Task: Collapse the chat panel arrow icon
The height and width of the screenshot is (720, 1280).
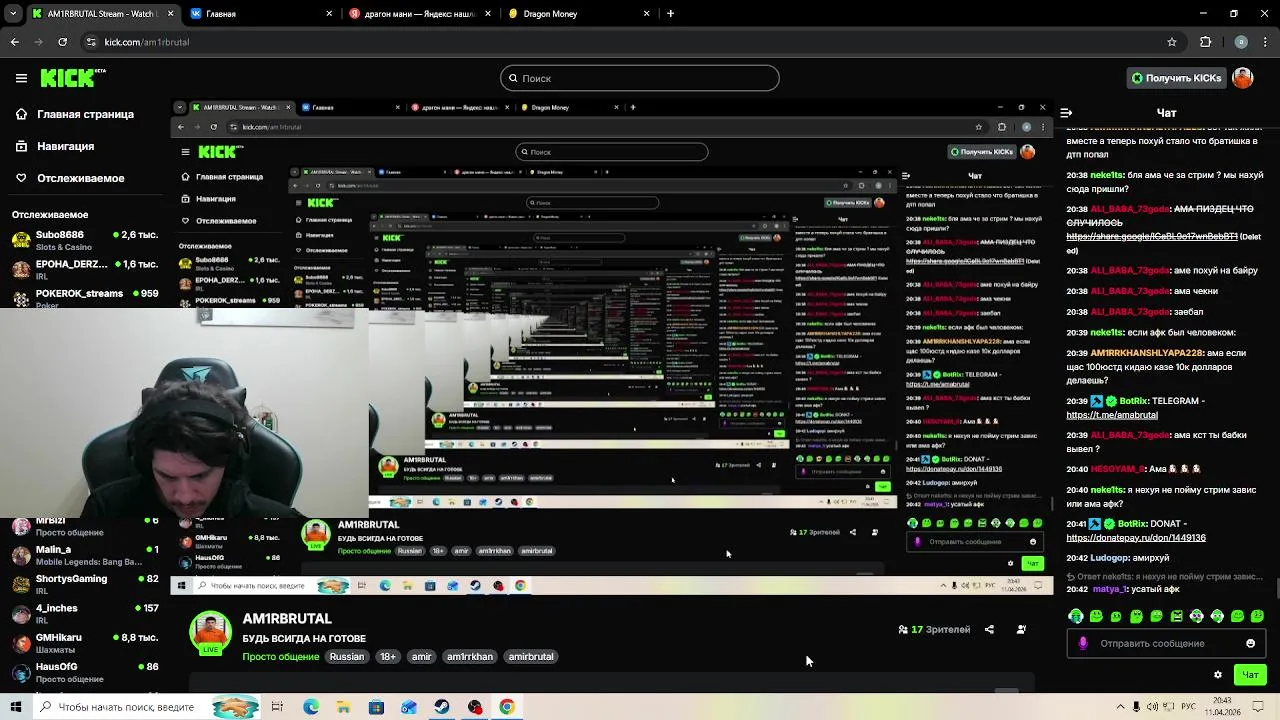Action: coord(1066,113)
